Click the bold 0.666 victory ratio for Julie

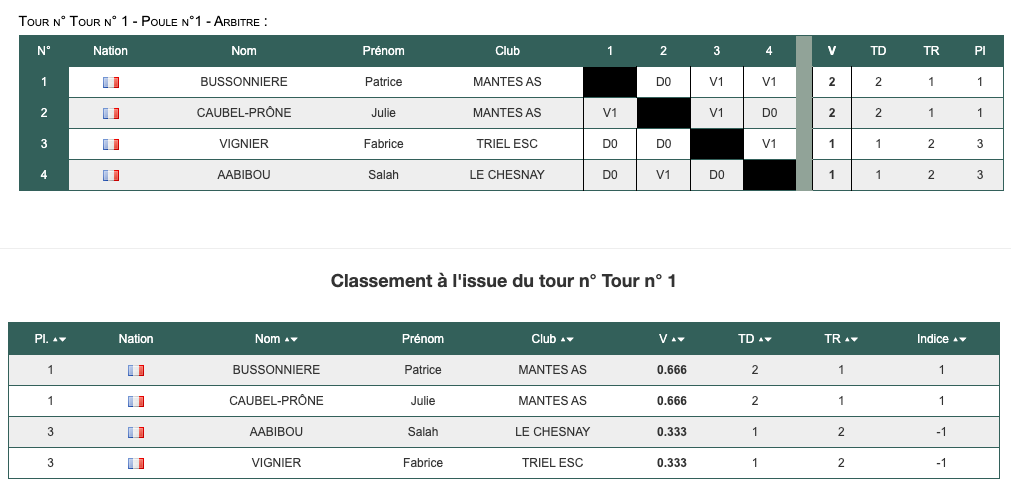pyautogui.click(x=672, y=401)
